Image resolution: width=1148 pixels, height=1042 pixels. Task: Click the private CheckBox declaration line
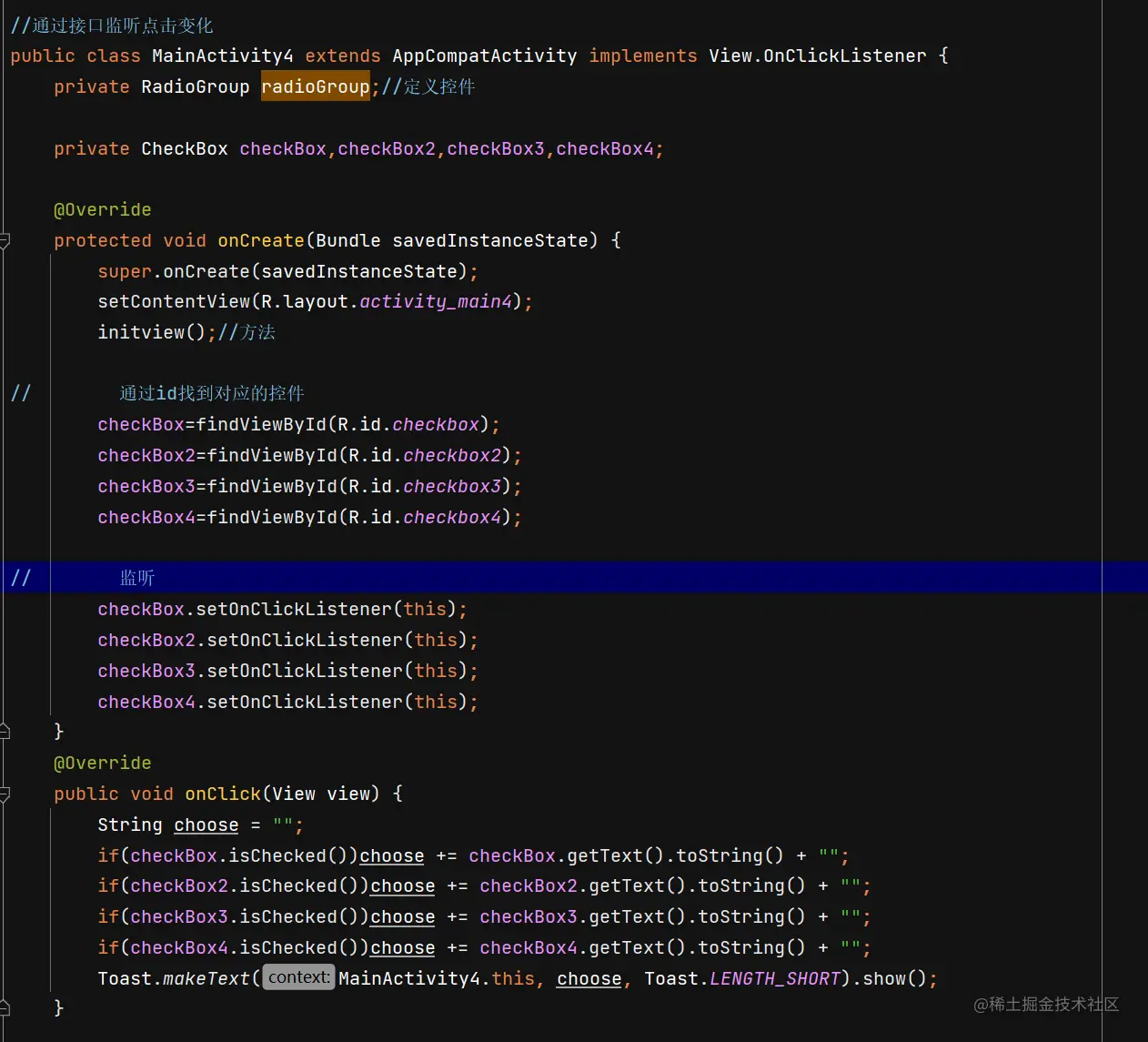358,148
